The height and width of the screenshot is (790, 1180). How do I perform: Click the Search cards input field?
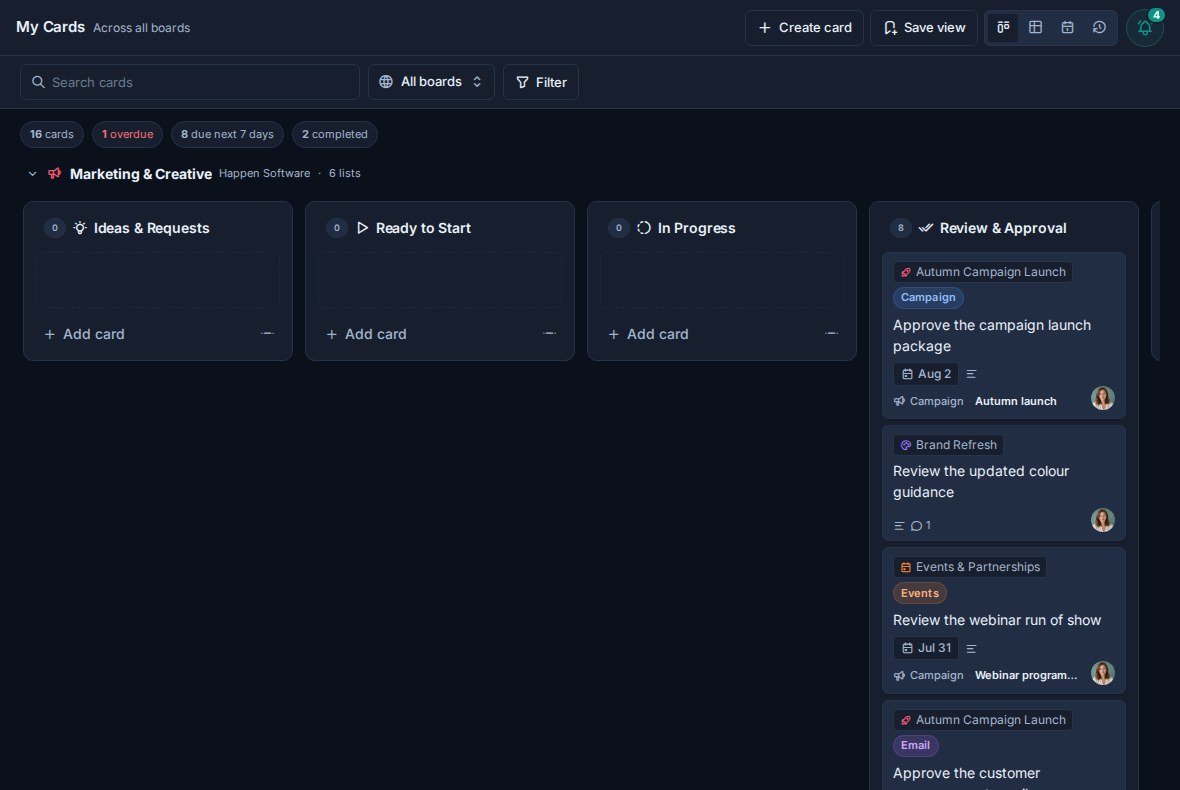pos(190,82)
